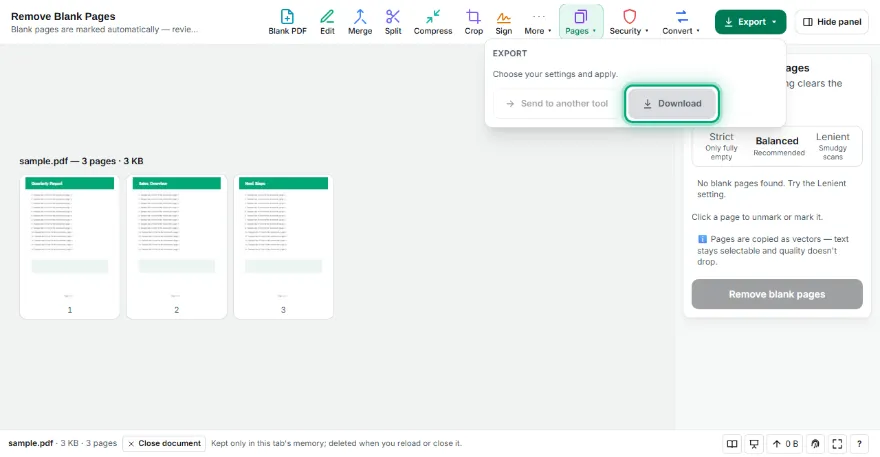Open the Sign tool

(503, 22)
